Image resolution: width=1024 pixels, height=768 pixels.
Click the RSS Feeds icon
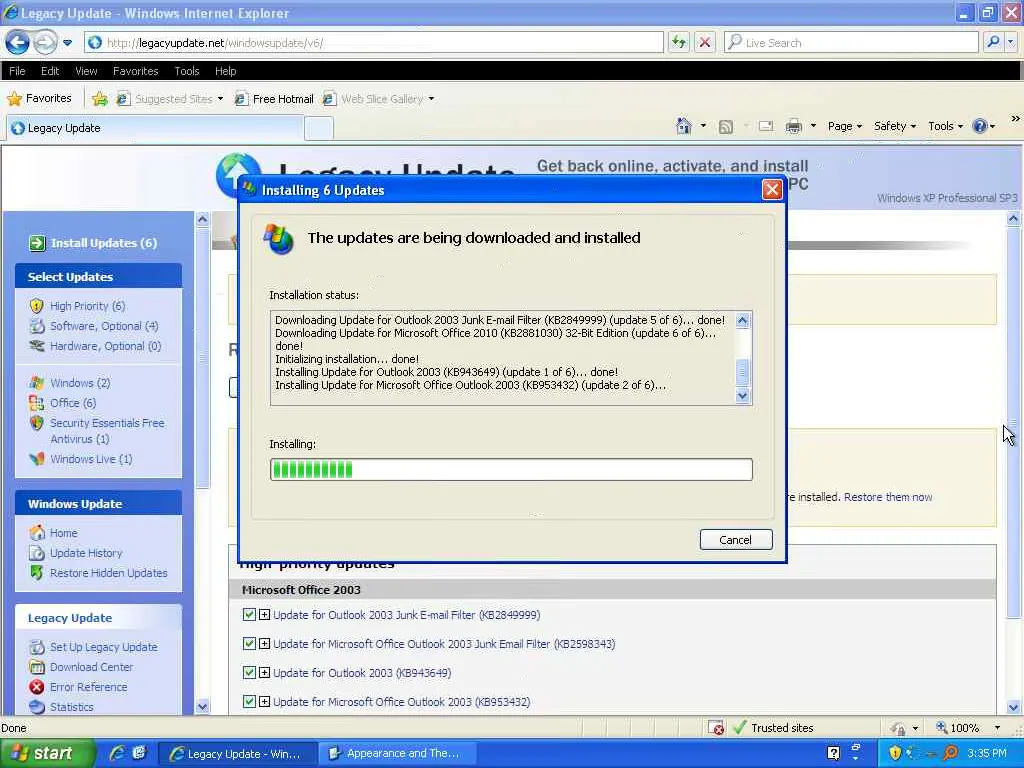(x=725, y=127)
